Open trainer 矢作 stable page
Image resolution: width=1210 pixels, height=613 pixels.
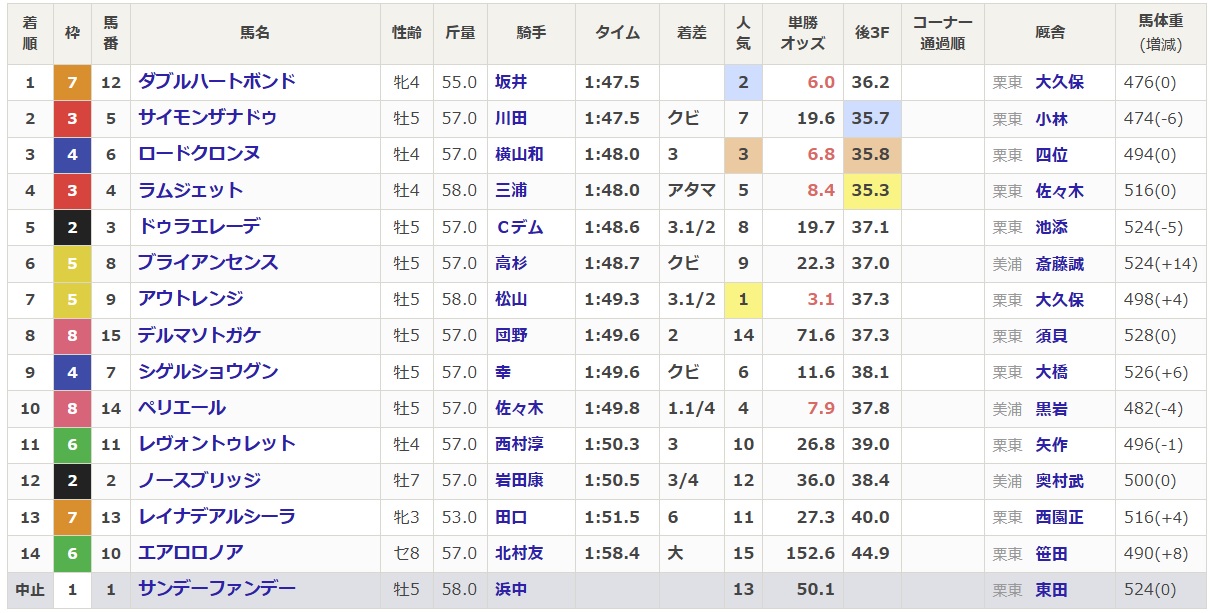tap(1051, 445)
